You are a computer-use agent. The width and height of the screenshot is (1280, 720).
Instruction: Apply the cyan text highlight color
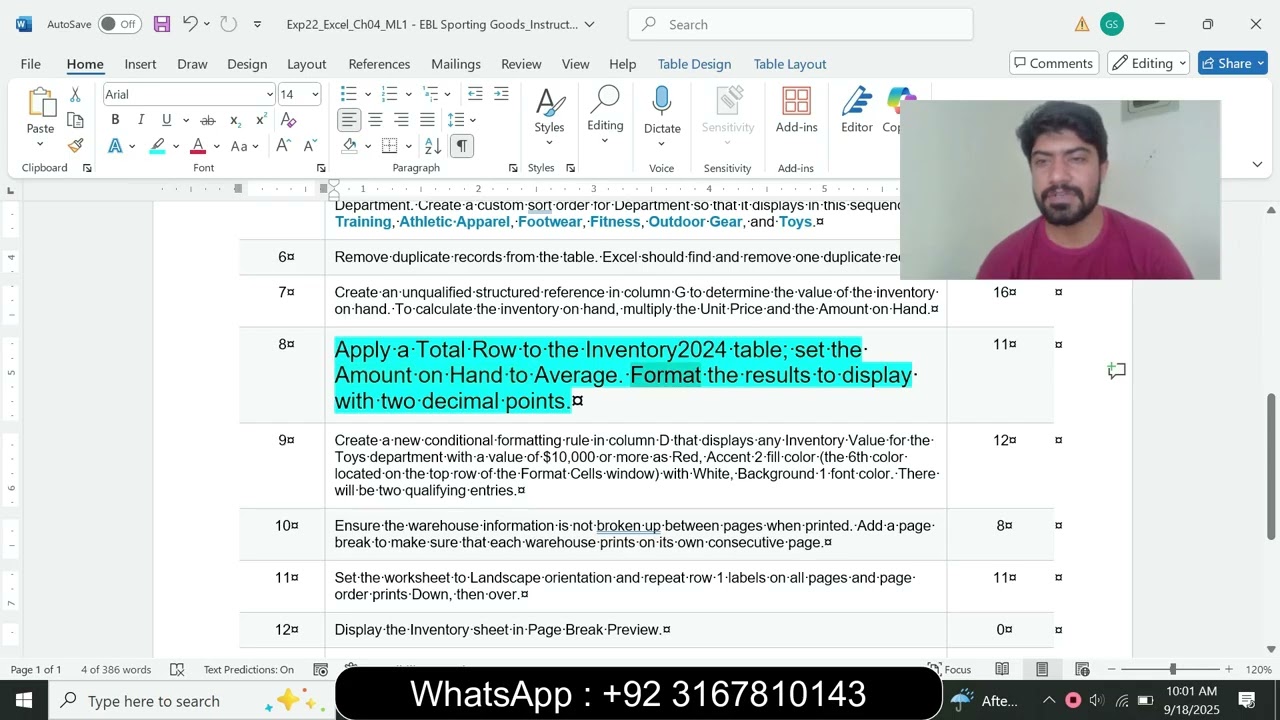[157, 146]
